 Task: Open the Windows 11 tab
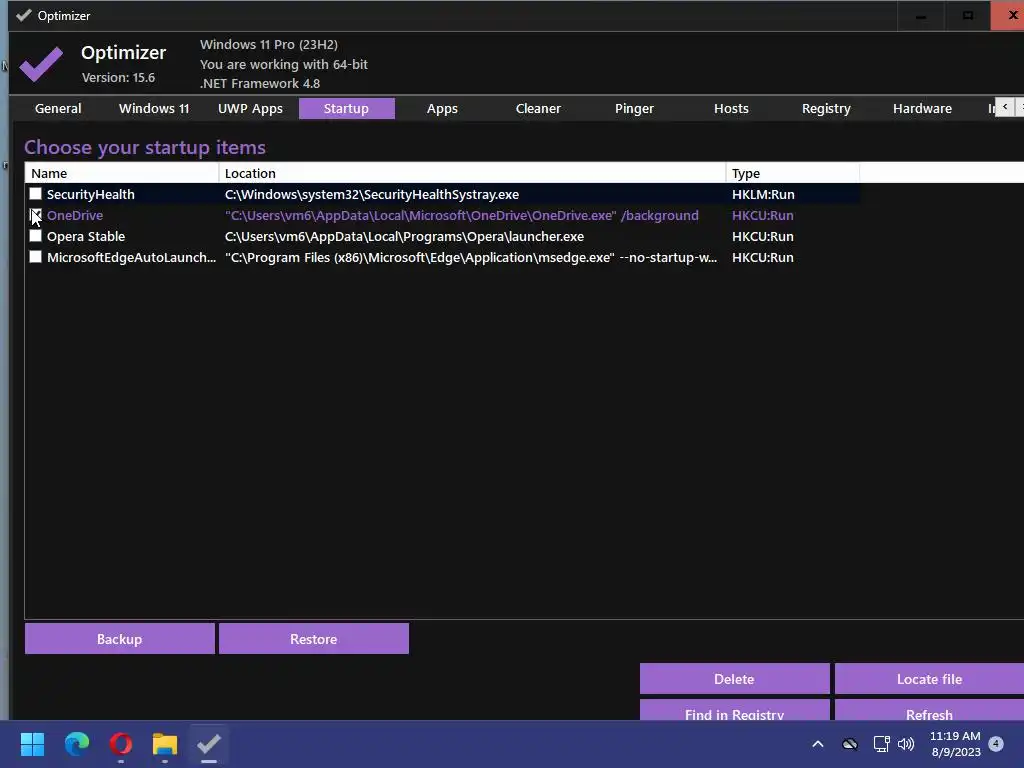click(154, 108)
